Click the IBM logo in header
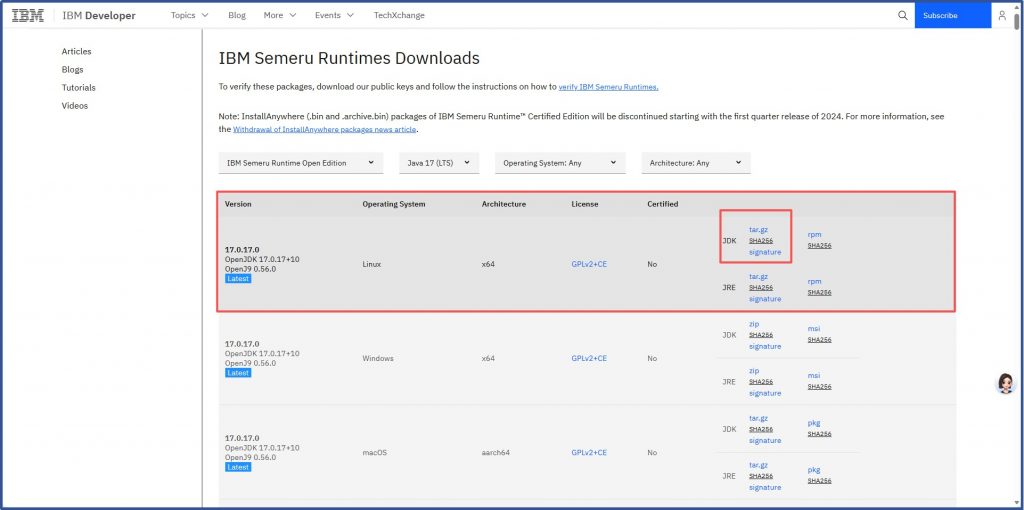This screenshot has height=510, width=1024. tap(27, 16)
